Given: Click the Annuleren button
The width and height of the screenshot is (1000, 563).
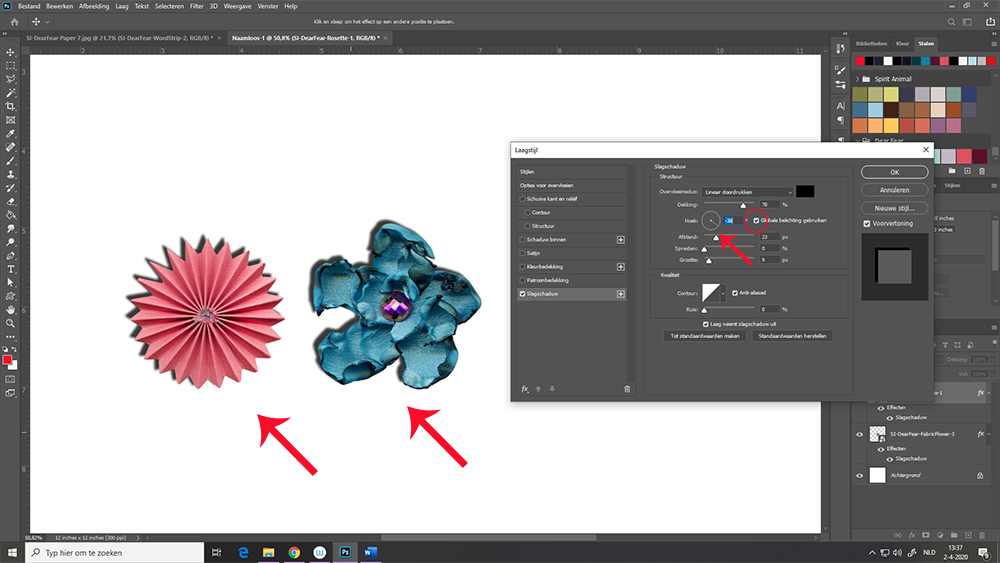Looking at the screenshot, I should [894, 190].
